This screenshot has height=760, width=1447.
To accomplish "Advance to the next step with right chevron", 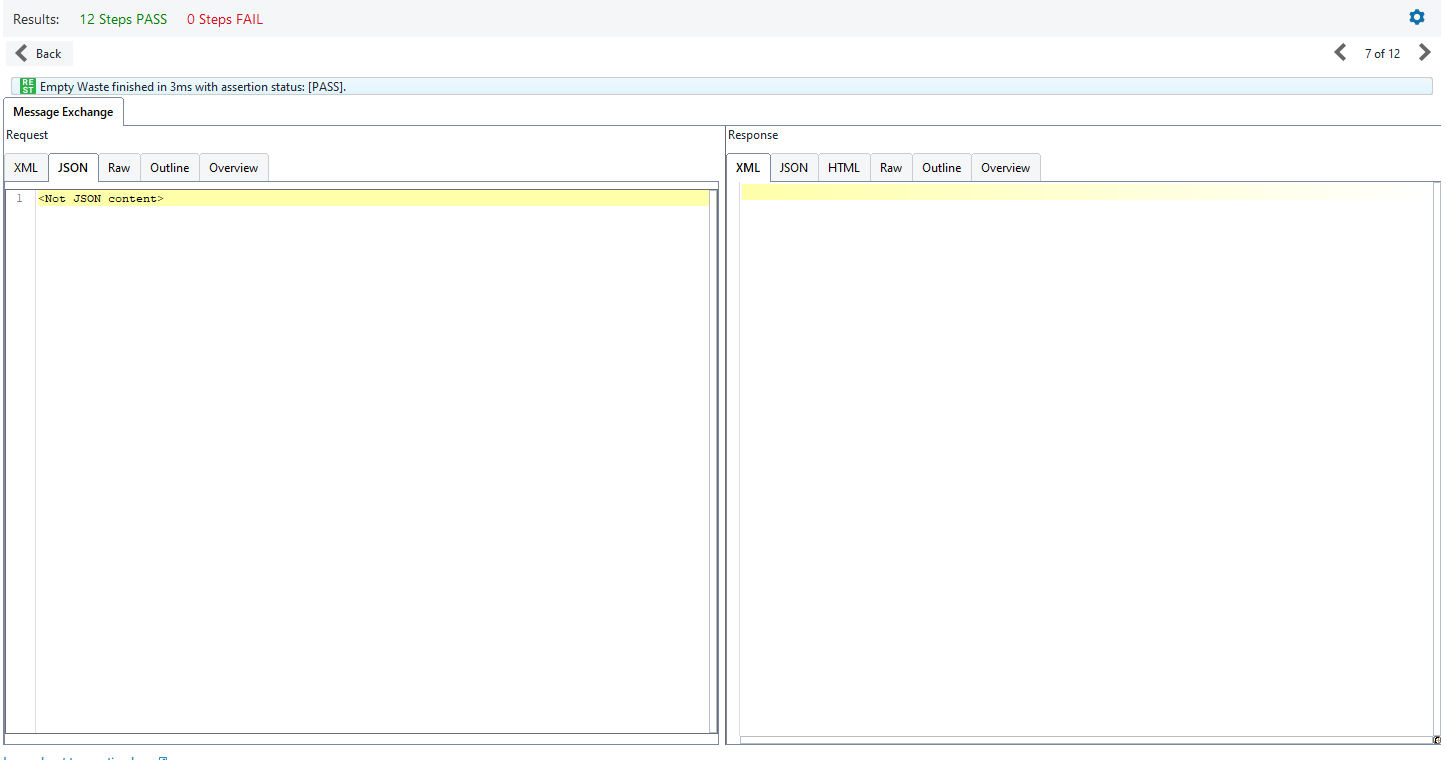I will [1425, 53].
